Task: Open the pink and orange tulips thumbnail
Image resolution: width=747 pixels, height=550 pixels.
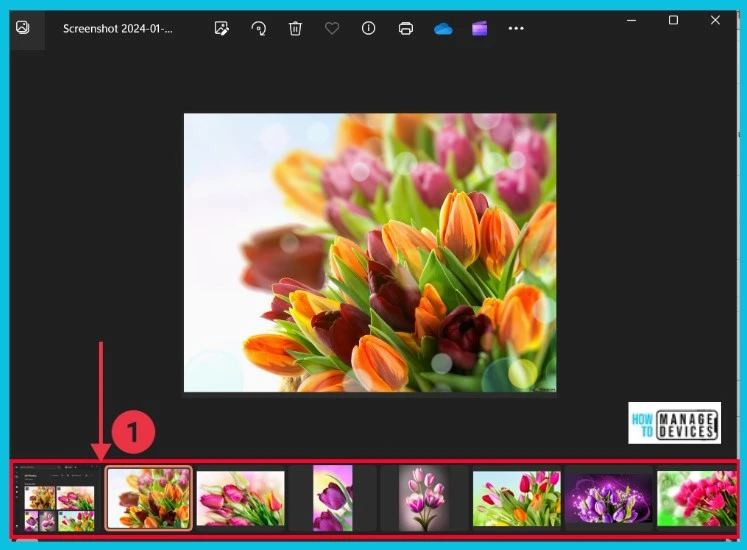Action: (x=516, y=498)
